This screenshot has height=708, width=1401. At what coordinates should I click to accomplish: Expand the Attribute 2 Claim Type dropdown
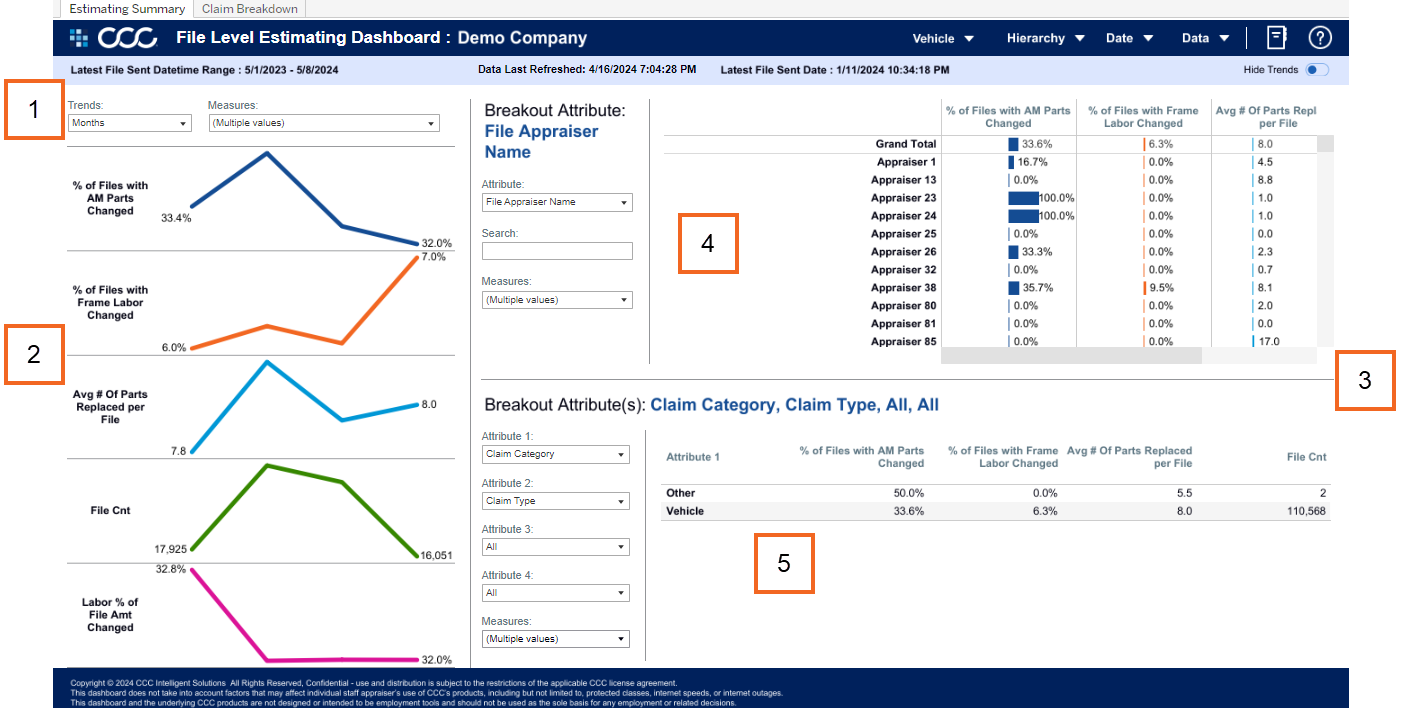pyautogui.click(x=555, y=501)
